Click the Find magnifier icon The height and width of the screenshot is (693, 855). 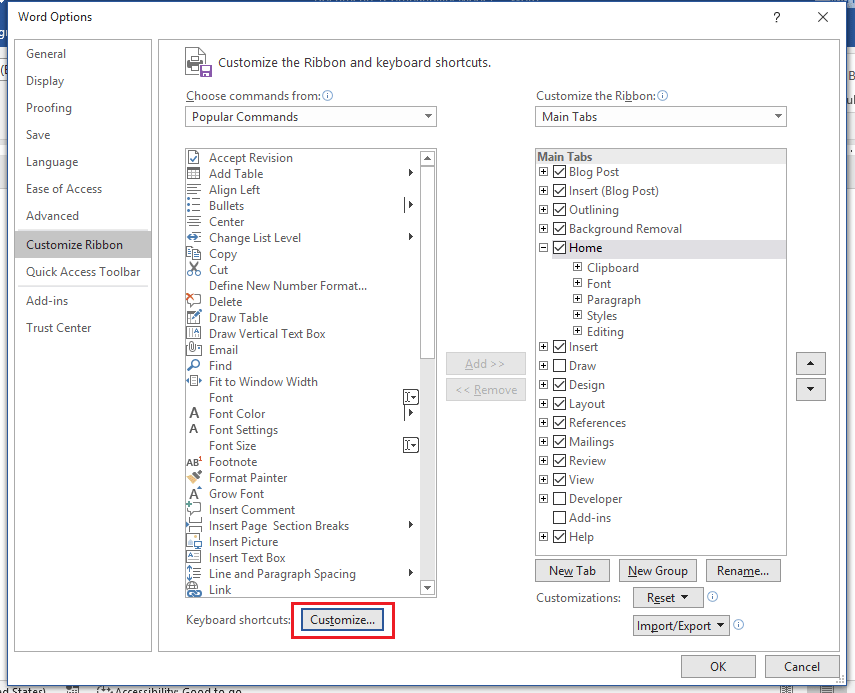[x=194, y=365]
